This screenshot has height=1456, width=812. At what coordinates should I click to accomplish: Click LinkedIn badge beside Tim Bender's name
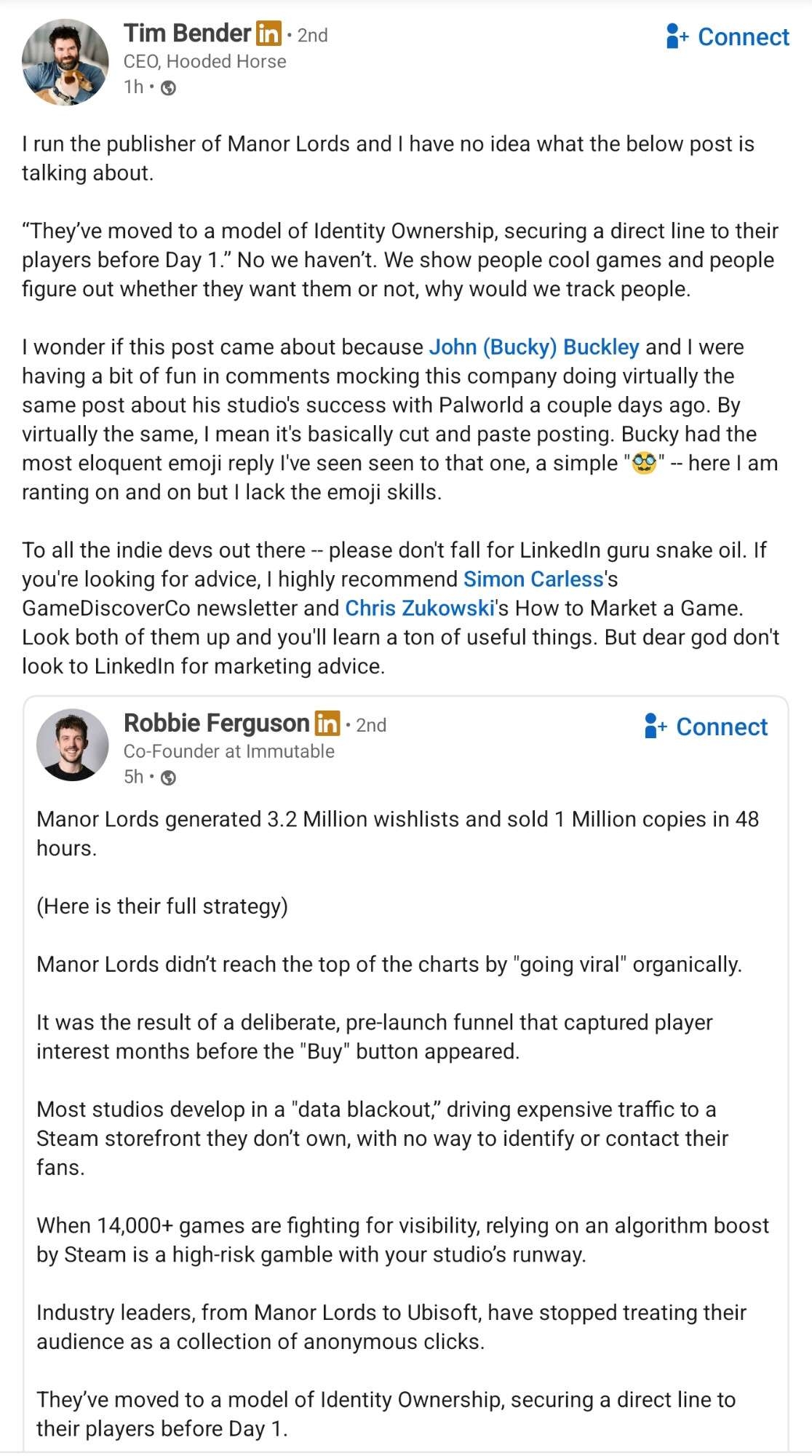coord(268,33)
